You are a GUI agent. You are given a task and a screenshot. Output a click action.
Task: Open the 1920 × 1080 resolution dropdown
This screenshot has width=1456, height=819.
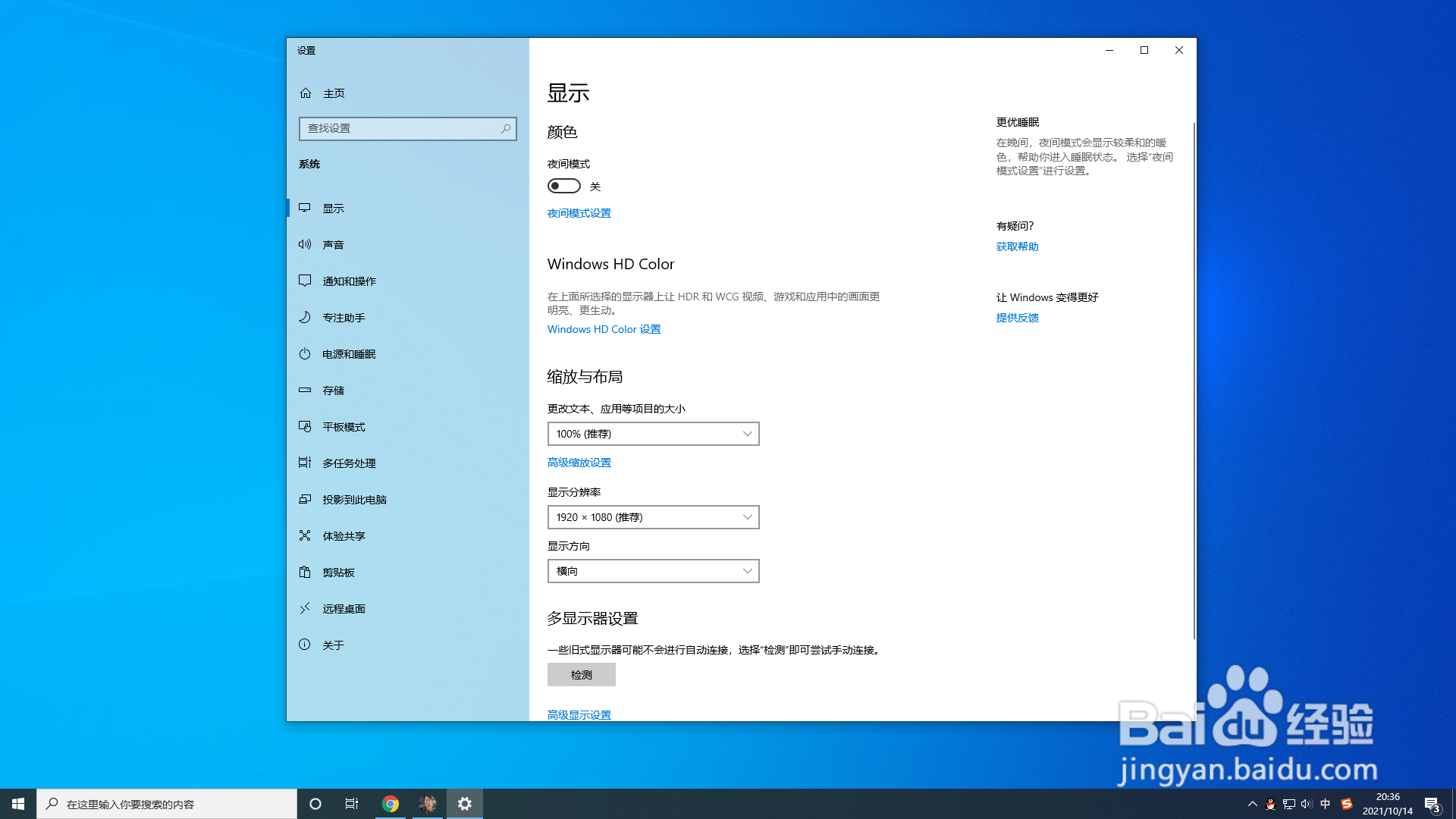tap(654, 517)
